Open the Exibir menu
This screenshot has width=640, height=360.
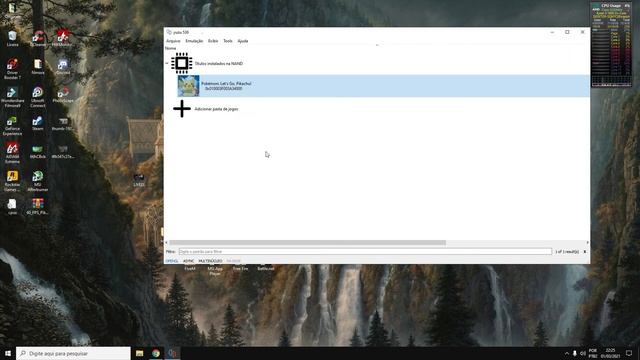(213, 41)
